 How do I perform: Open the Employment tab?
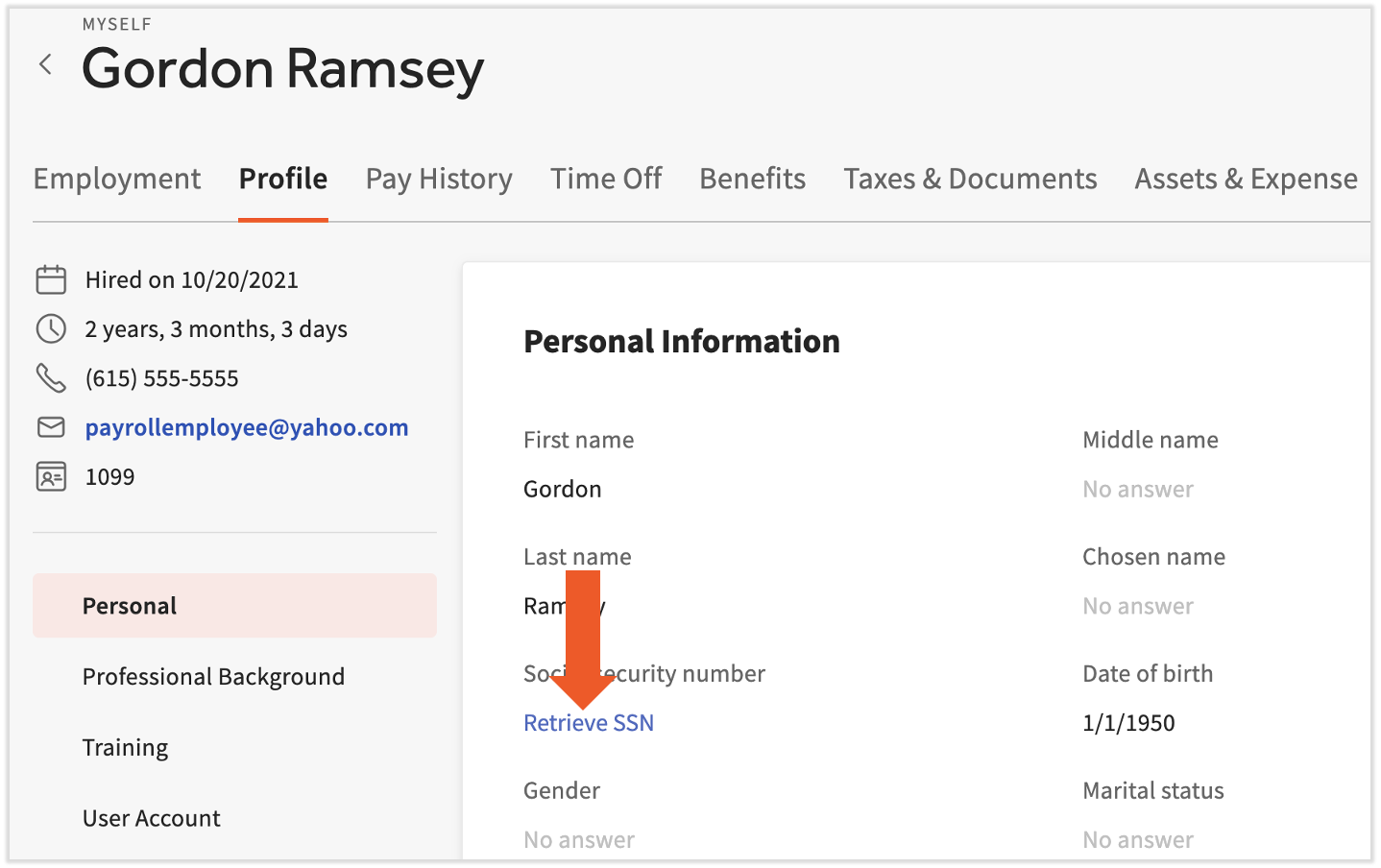point(117,179)
